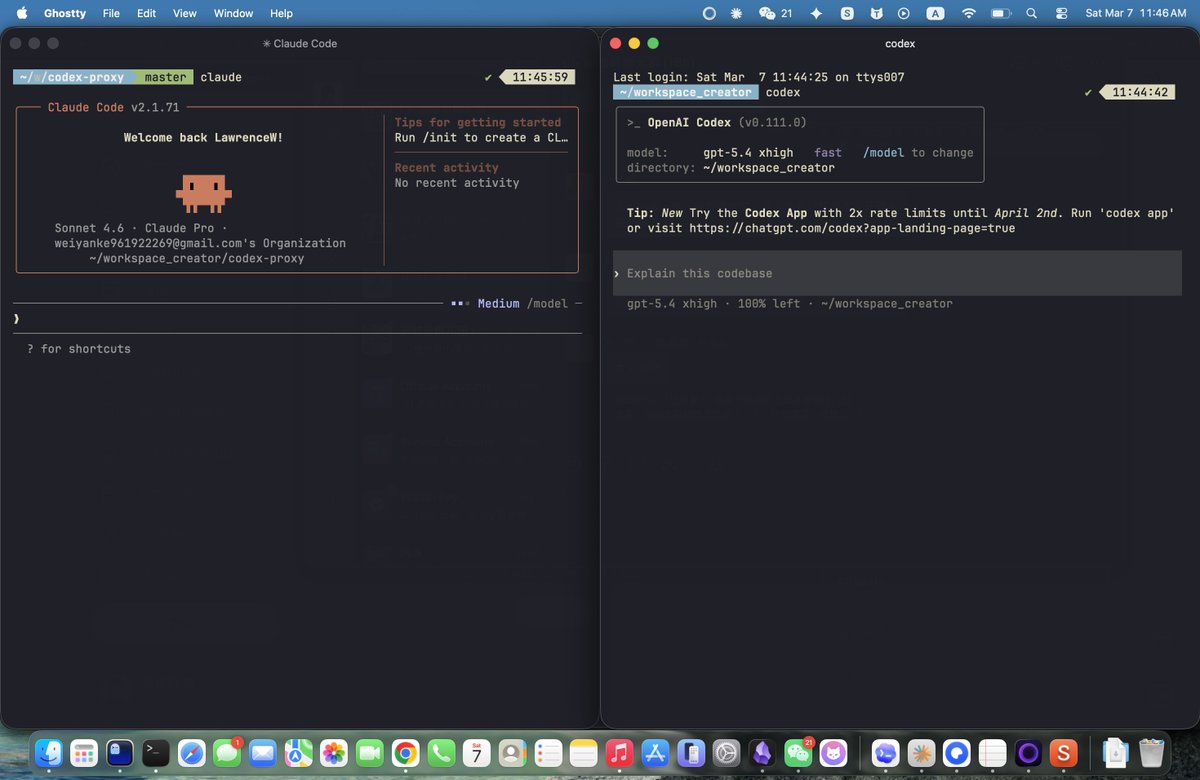1200x780 pixels.
Task: Open Downloads stack in the dock
Action: tap(1116, 752)
